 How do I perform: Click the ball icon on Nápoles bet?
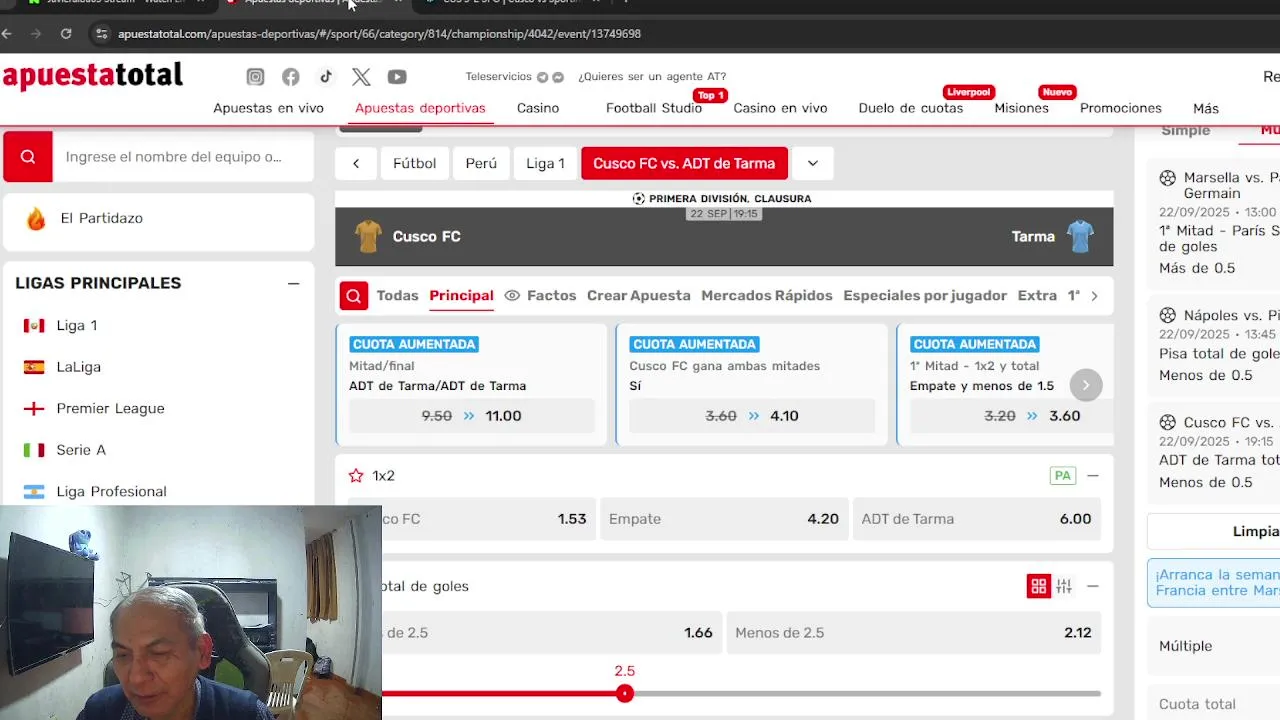[1168, 315]
